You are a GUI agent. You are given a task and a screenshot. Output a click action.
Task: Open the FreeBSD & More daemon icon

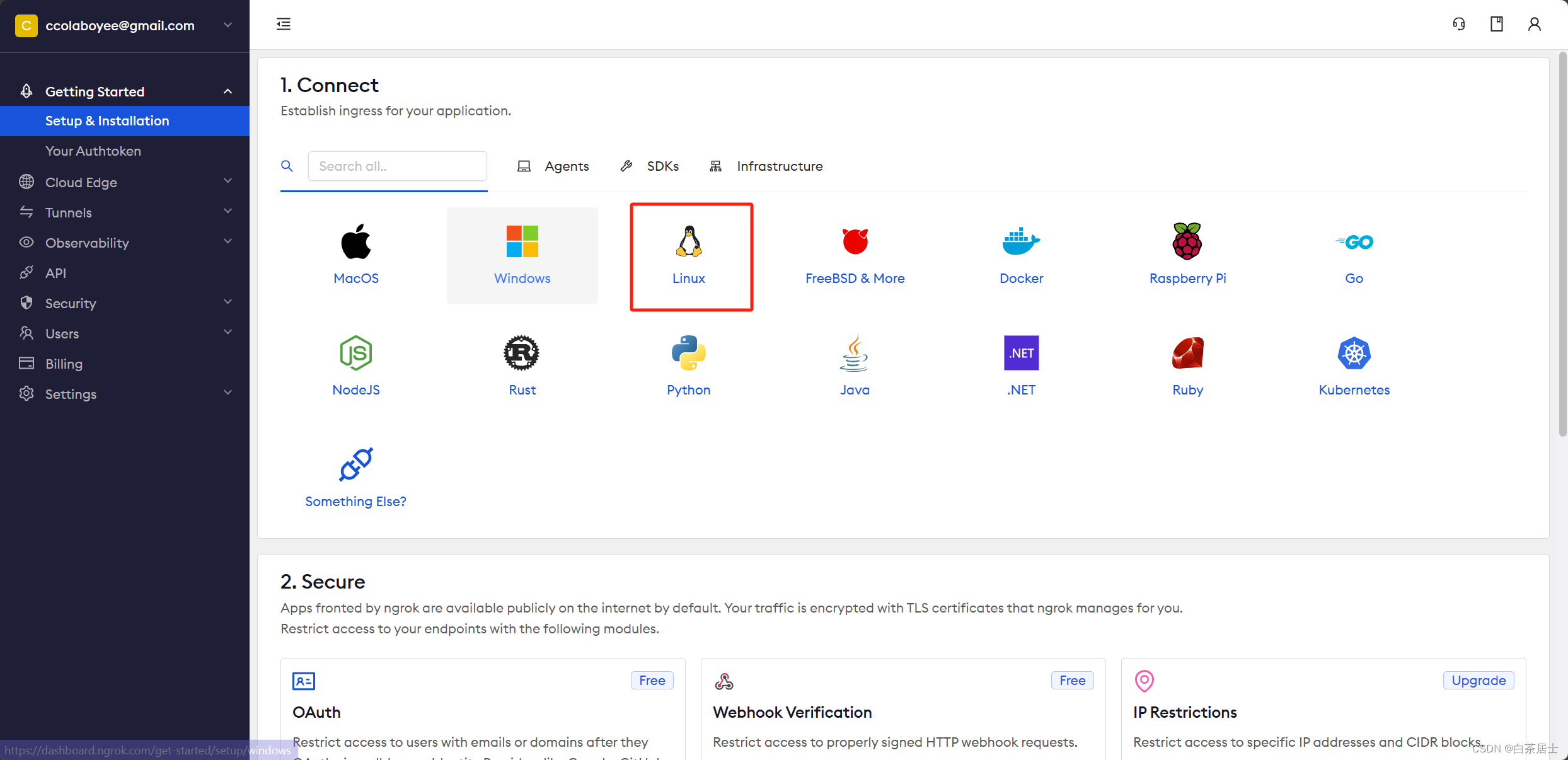[x=855, y=241]
